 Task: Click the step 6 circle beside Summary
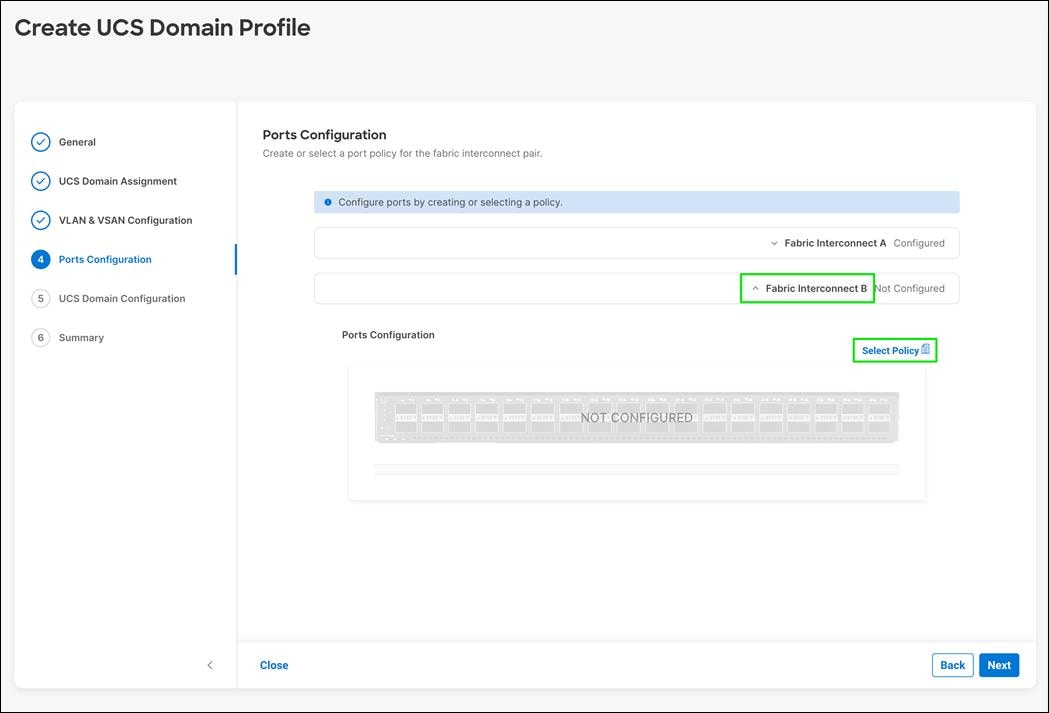(x=41, y=337)
